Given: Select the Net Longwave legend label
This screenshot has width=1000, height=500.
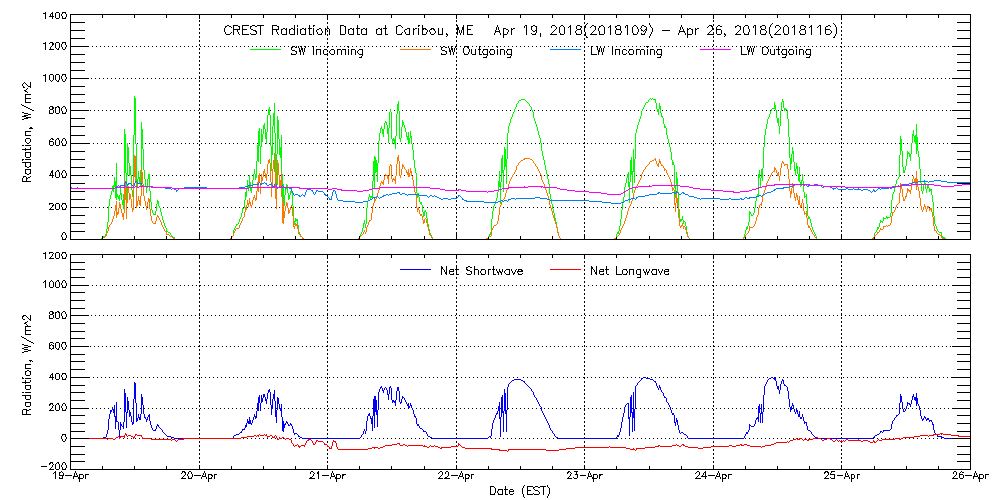Looking at the screenshot, I should click(631, 271).
